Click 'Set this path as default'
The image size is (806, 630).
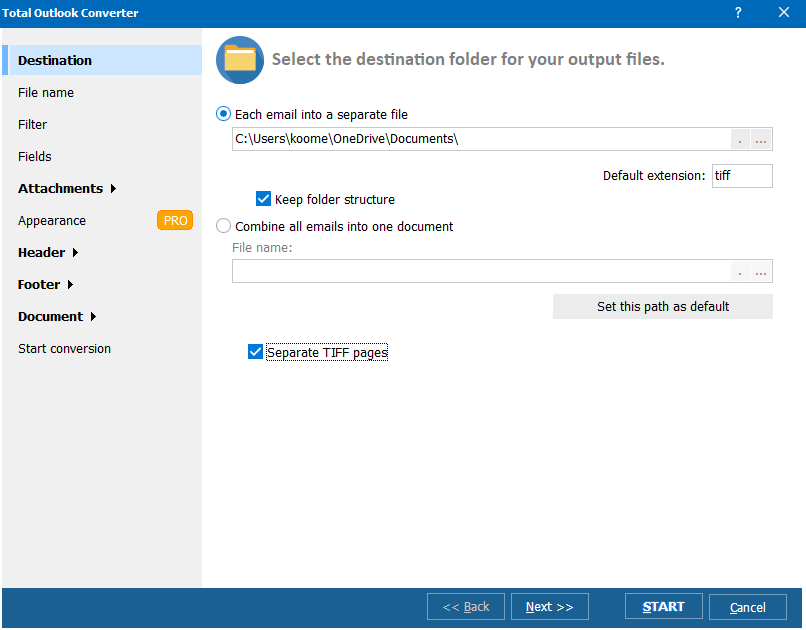pyautogui.click(x=662, y=306)
